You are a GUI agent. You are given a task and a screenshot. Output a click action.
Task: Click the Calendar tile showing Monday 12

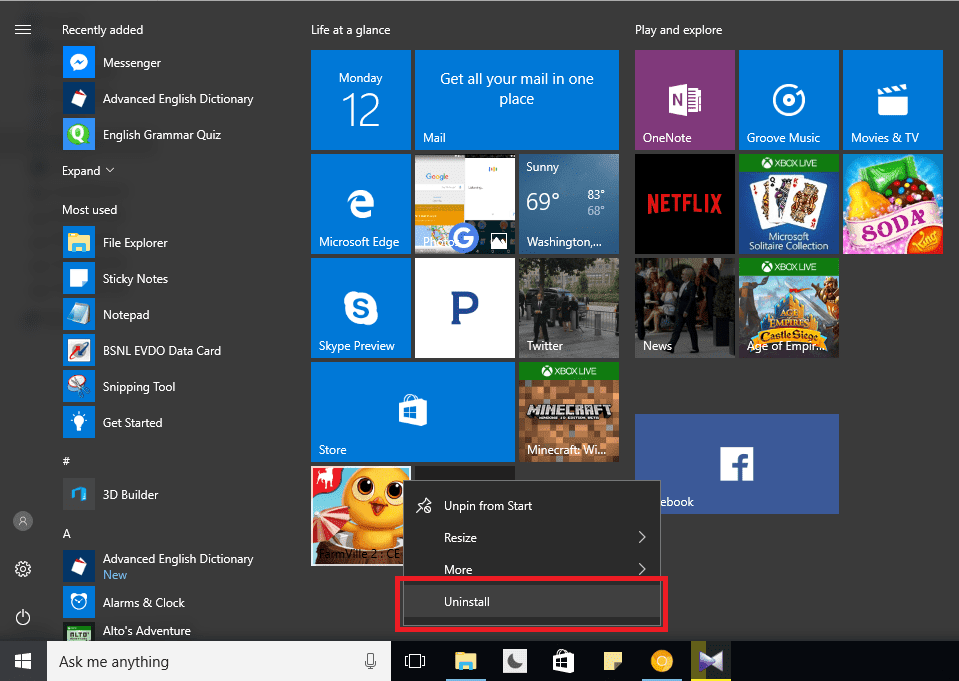[x=361, y=100]
